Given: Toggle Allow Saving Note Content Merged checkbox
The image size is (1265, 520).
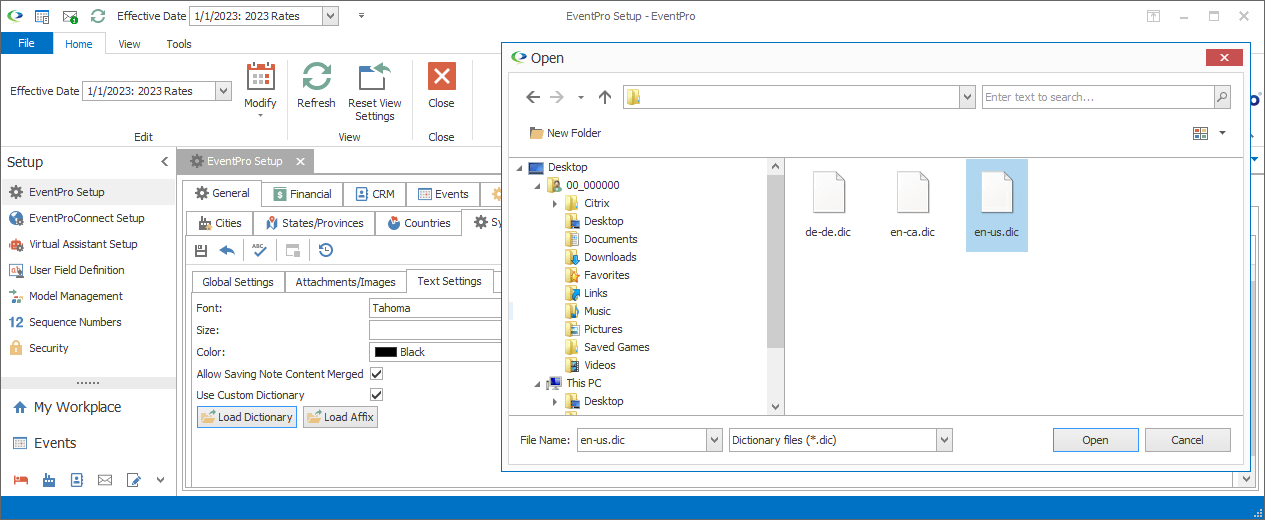Looking at the screenshot, I should (x=377, y=373).
